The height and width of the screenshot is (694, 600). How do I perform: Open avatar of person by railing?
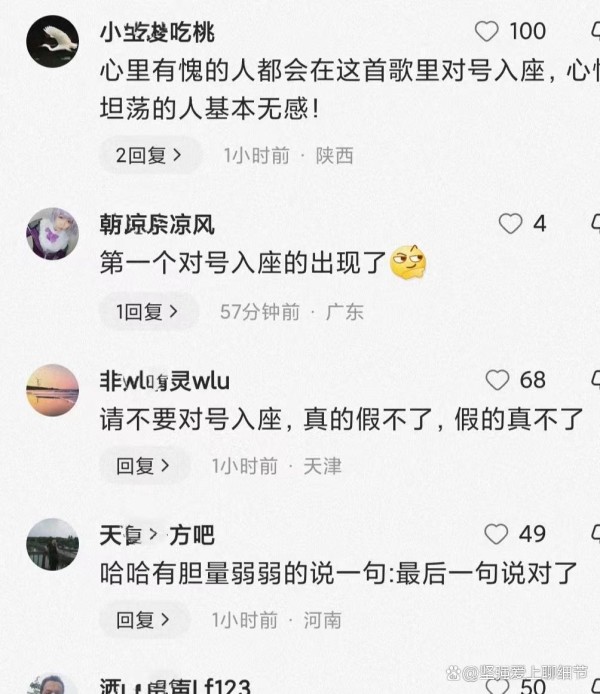click(53, 544)
